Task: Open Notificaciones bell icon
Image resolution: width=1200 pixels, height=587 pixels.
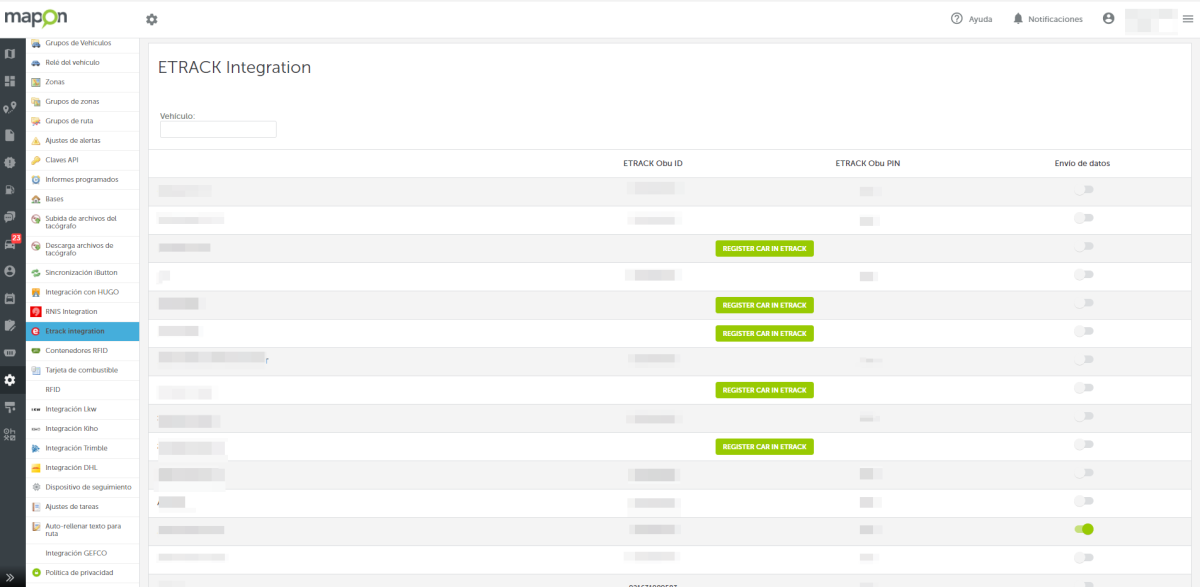Action: pyautogui.click(x=1018, y=19)
